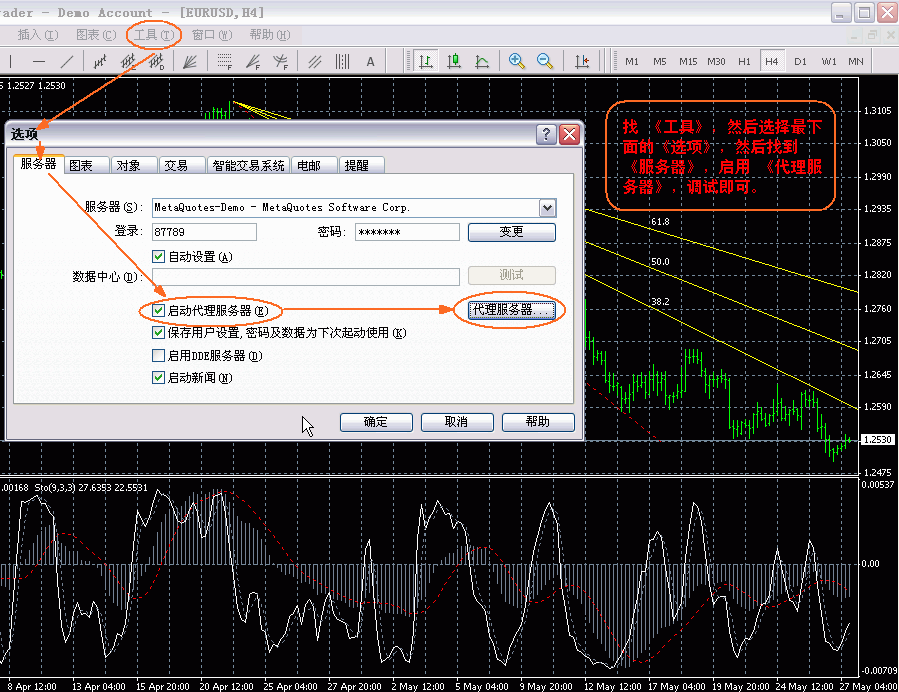Select the Andrews pitchfork tool
899x692 pixels.
(x=314, y=61)
